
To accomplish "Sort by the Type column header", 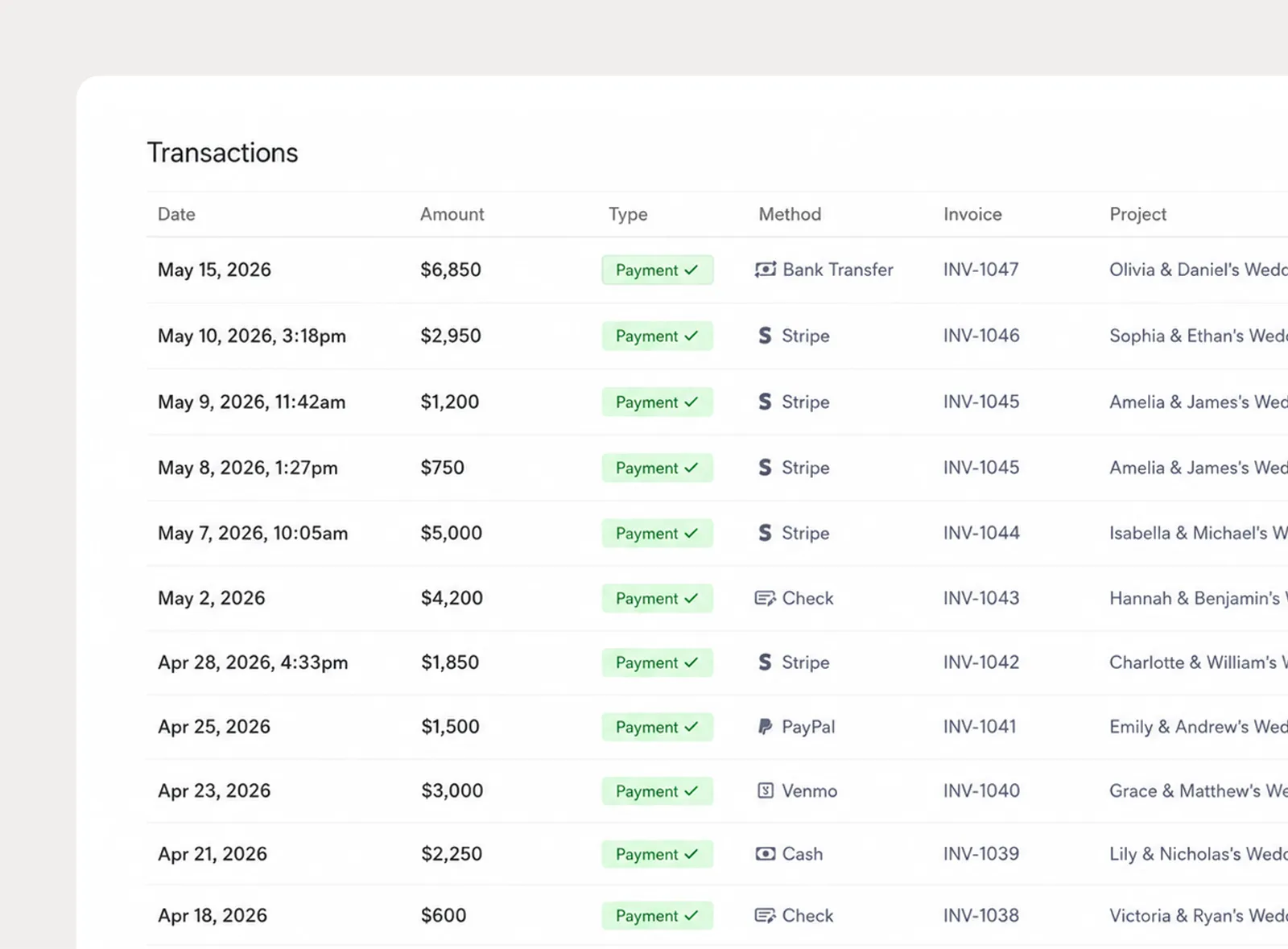I will coord(628,214).
